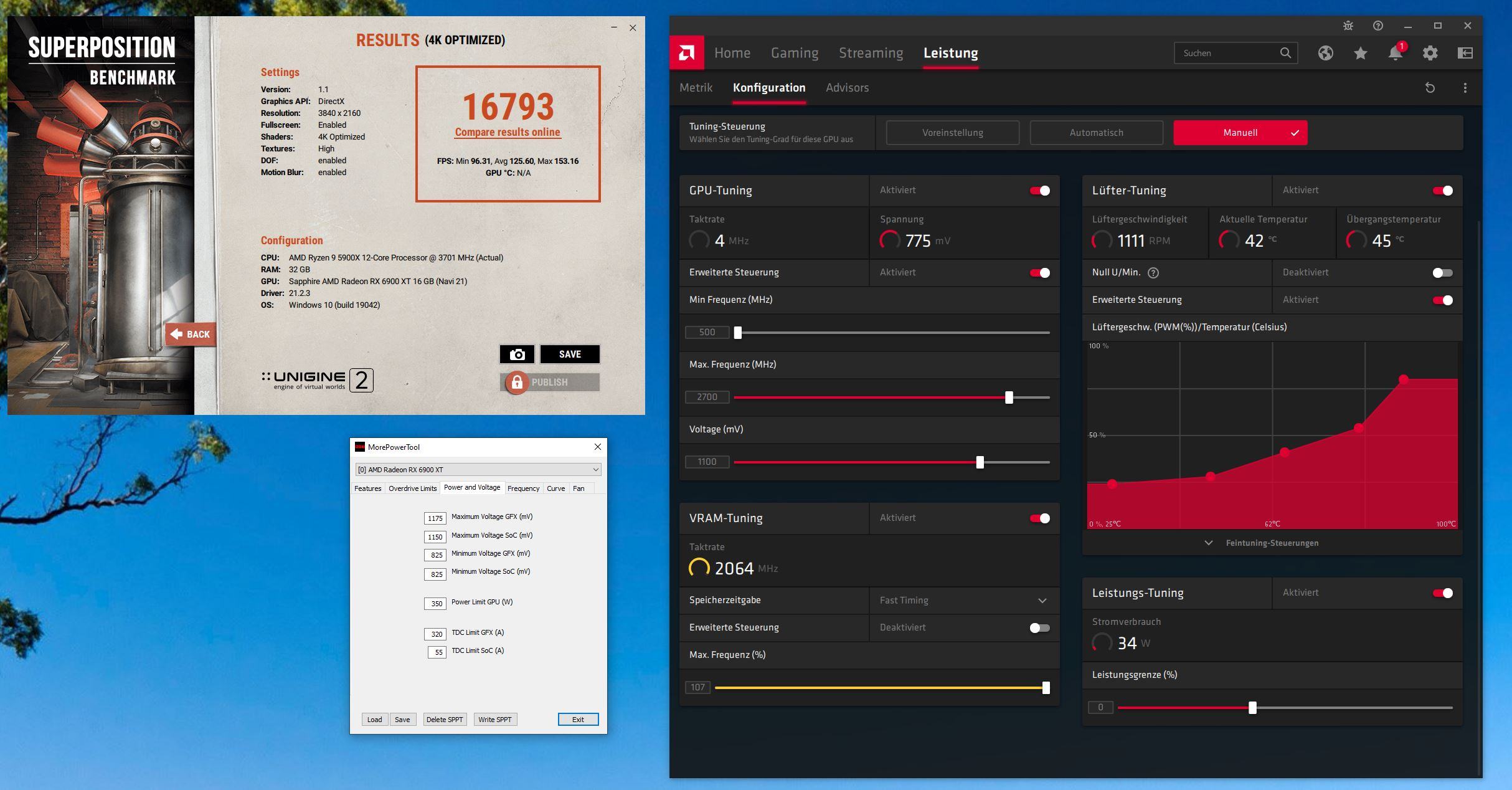Toggle Lüfter-Tuning Aktiviert switch
Screen dimensions: 1512x790
pos(1443,191)
